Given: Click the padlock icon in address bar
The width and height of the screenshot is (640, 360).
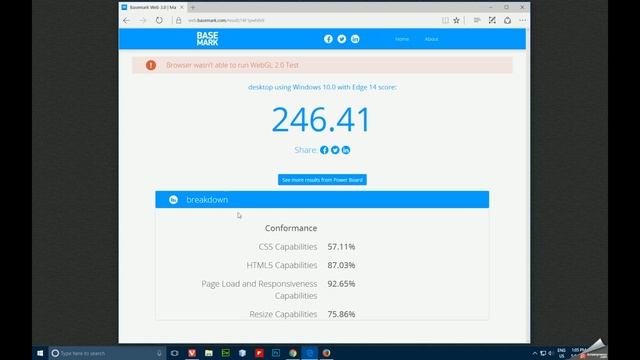Looking at the screenshot, I should click(178, 20).
